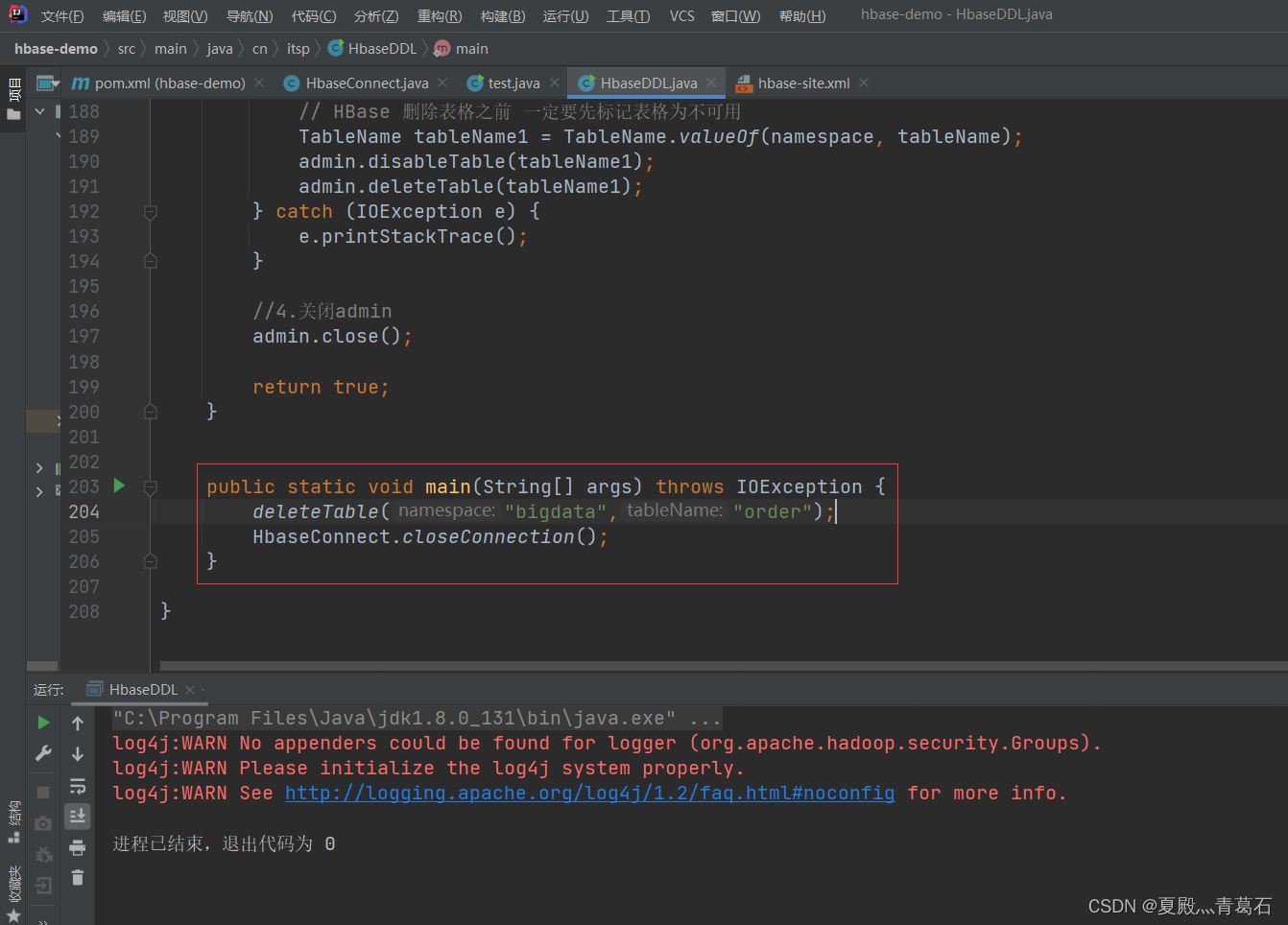Open the 导航(N) menu
Viewport: 1288px width, 925px height.
[250, 16]
